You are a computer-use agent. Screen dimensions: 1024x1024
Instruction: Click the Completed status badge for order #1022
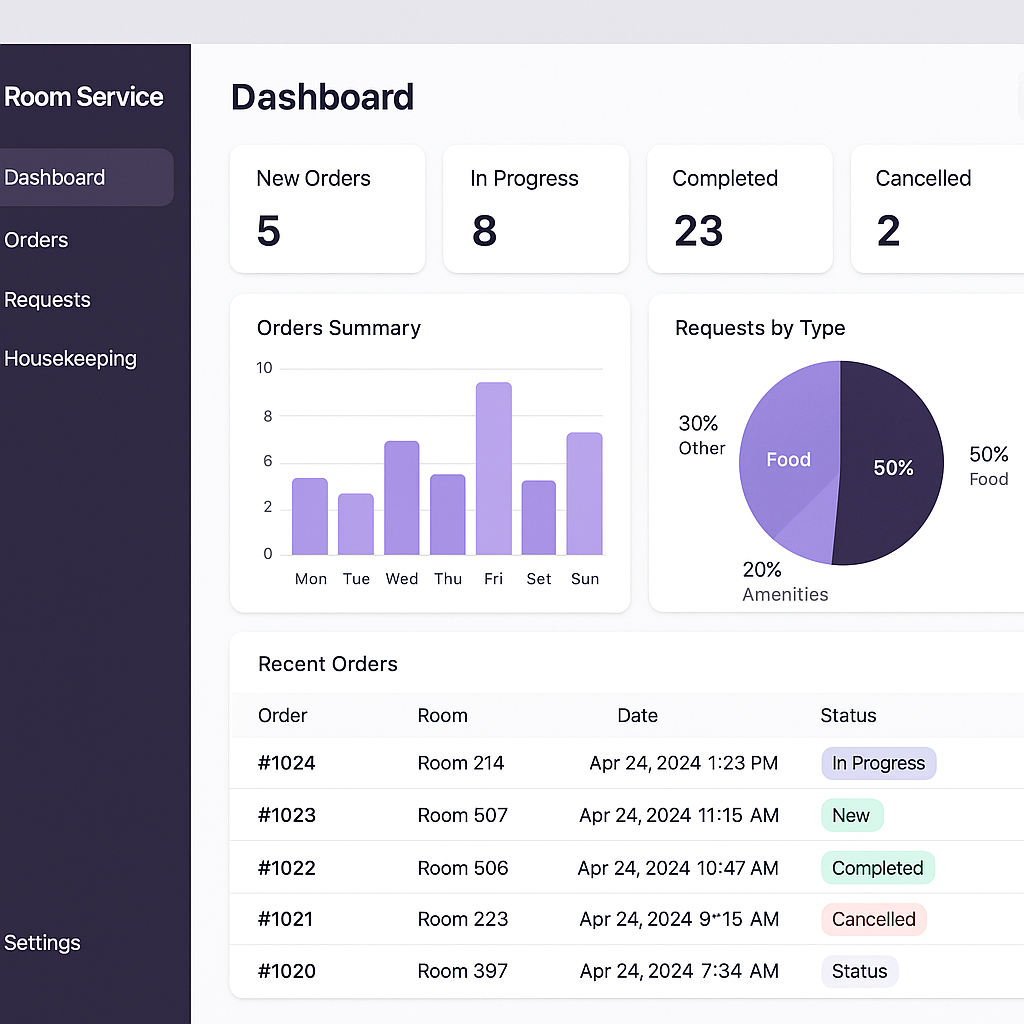click(x=877, y=868)
